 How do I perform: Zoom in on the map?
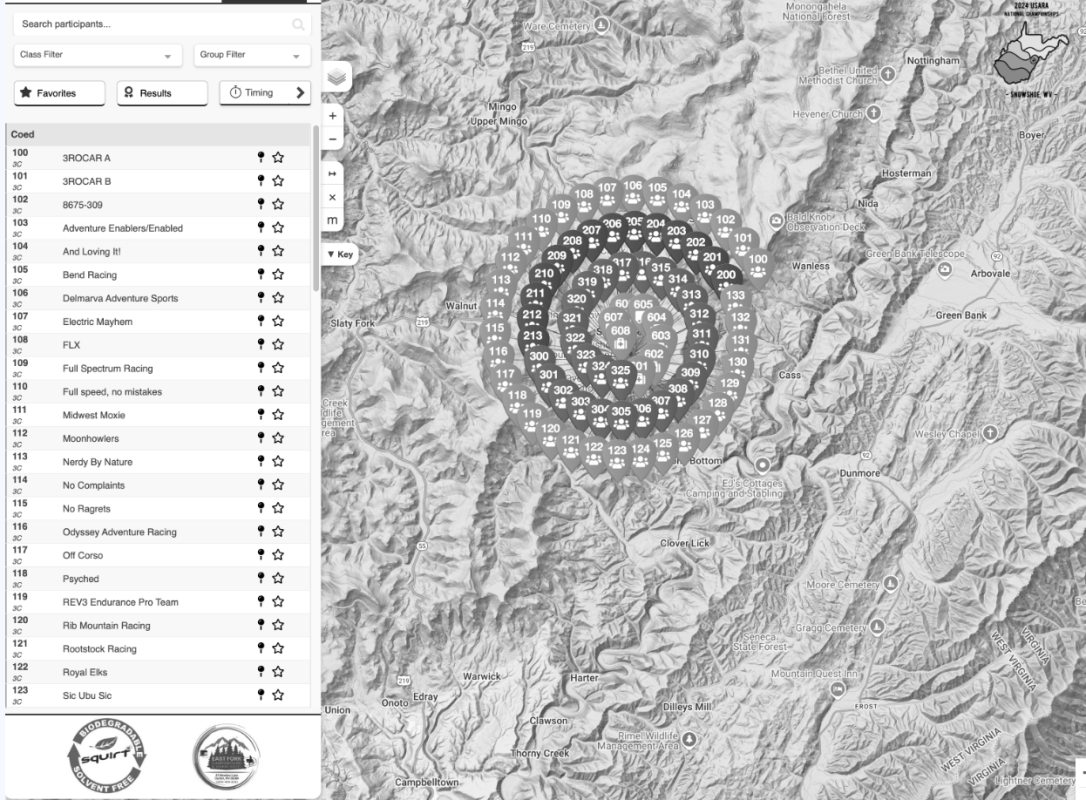(333, 116)
